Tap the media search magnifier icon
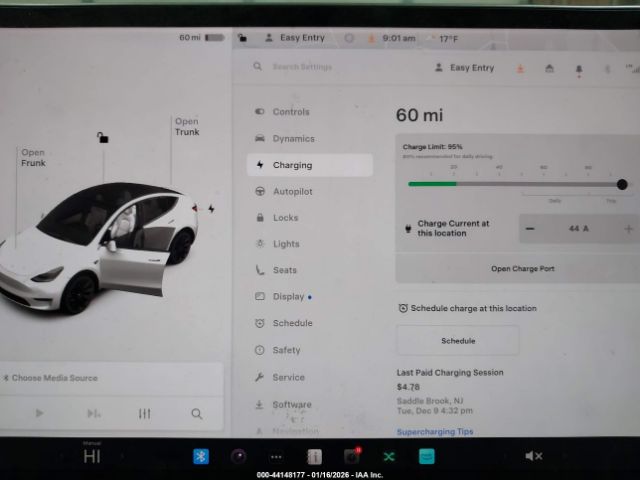The width and height of the screenshot is (640, 480). (196, 413)
